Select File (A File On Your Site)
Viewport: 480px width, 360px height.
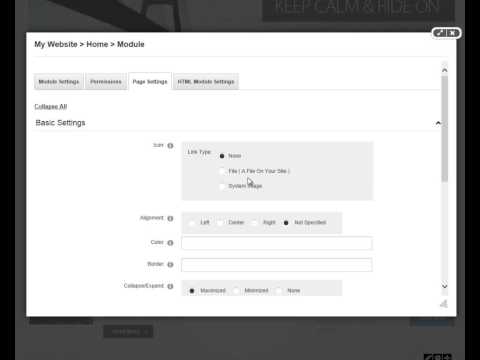click(222, 171)
